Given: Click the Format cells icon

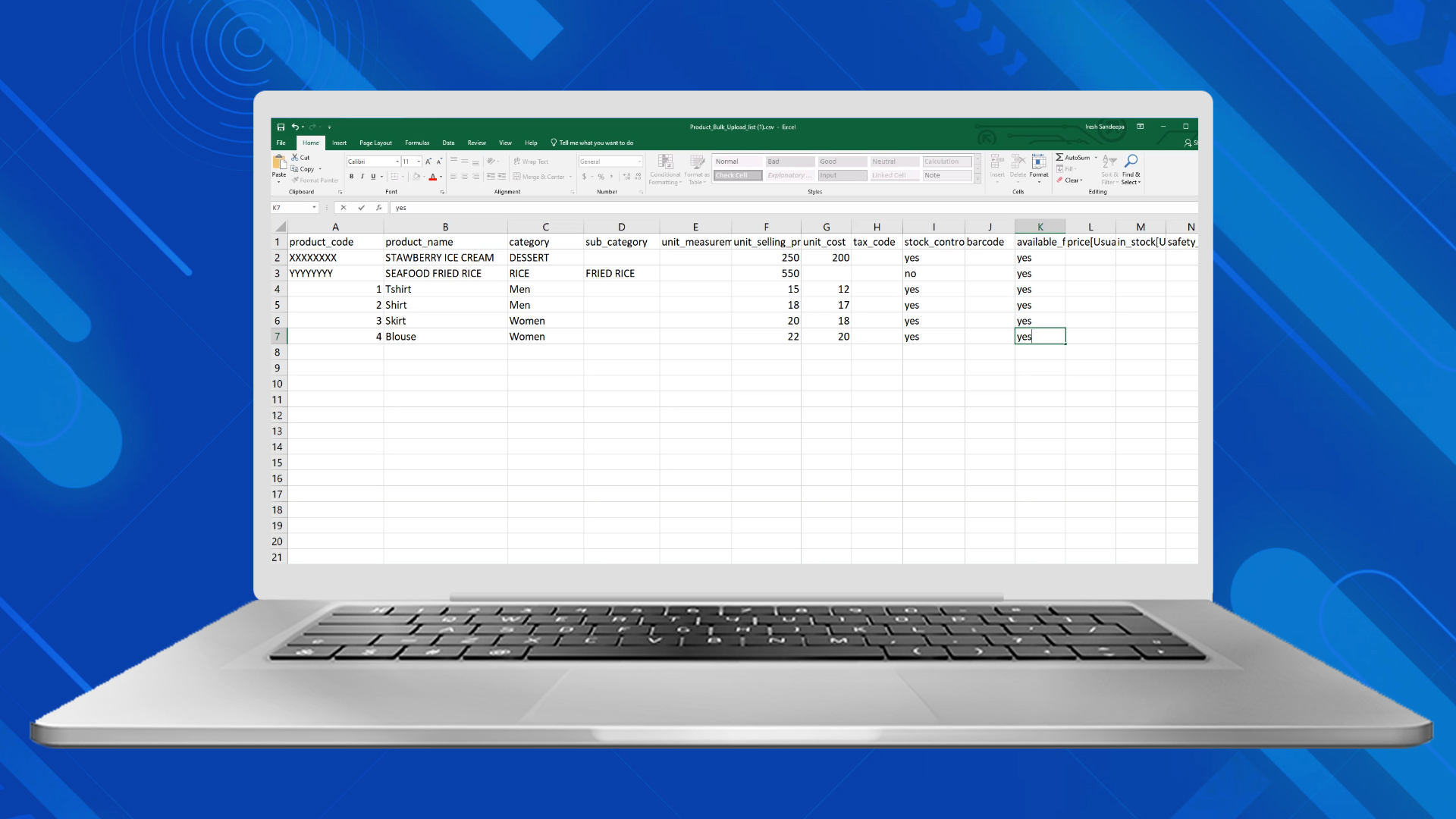Looking at the screenshot, I should [1038, 162].
